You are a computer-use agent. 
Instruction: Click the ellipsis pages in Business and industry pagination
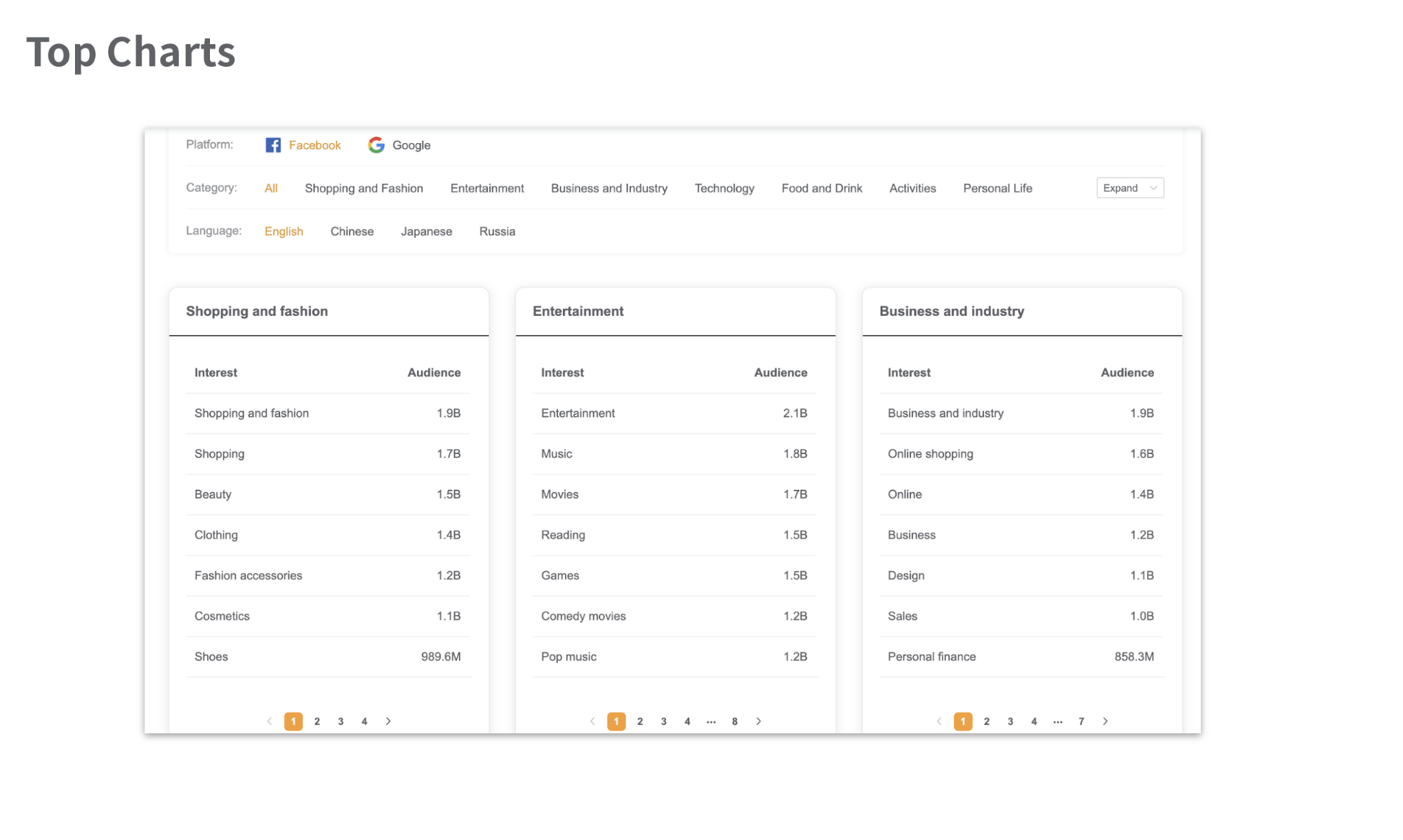point(1058,721)
